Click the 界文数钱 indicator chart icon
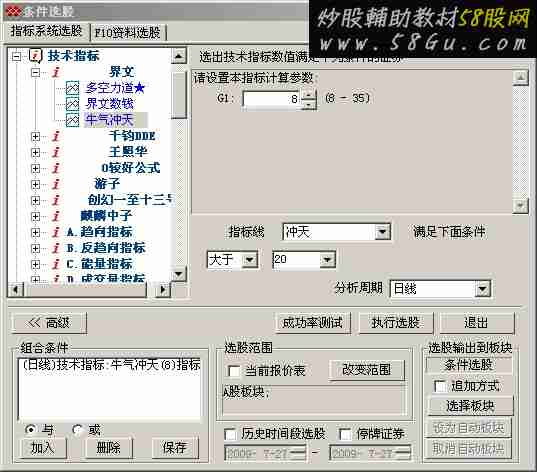Image resolution: width=537 pixels, height=472 pixels. (x=72, y=104)
